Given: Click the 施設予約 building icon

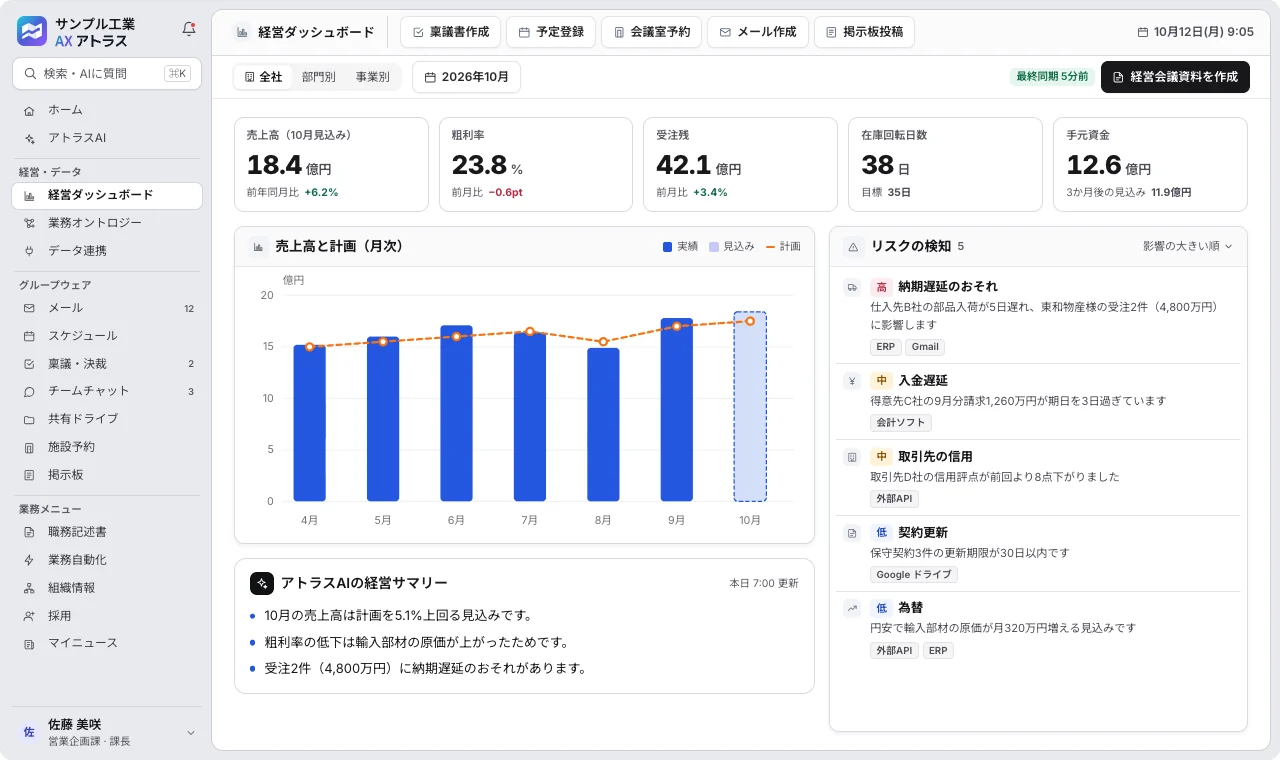Looking at the screenshot, I should [29, 447].
